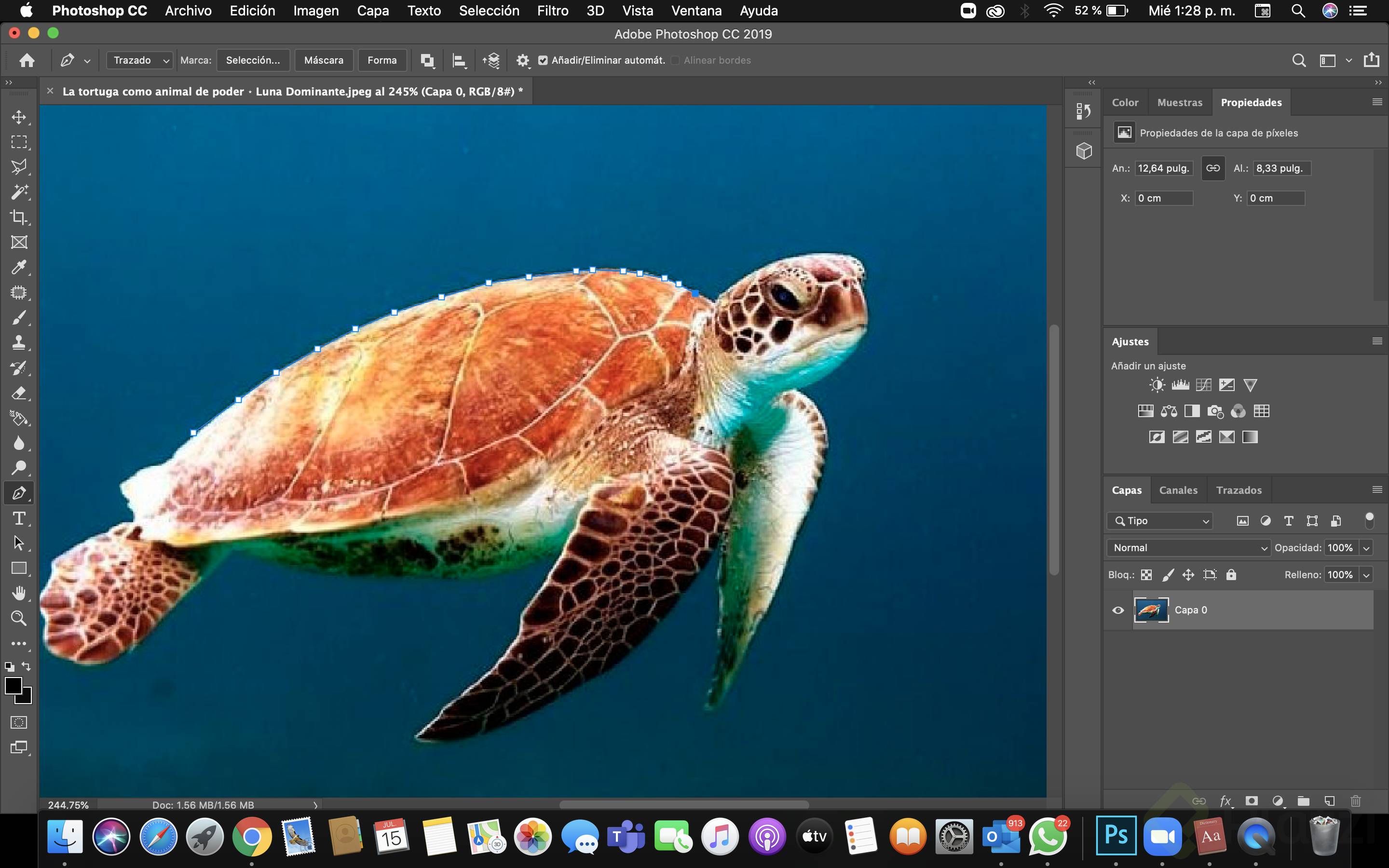
Task: Open the Relleno value dropdown arrow
Action: pos(1367,575)
